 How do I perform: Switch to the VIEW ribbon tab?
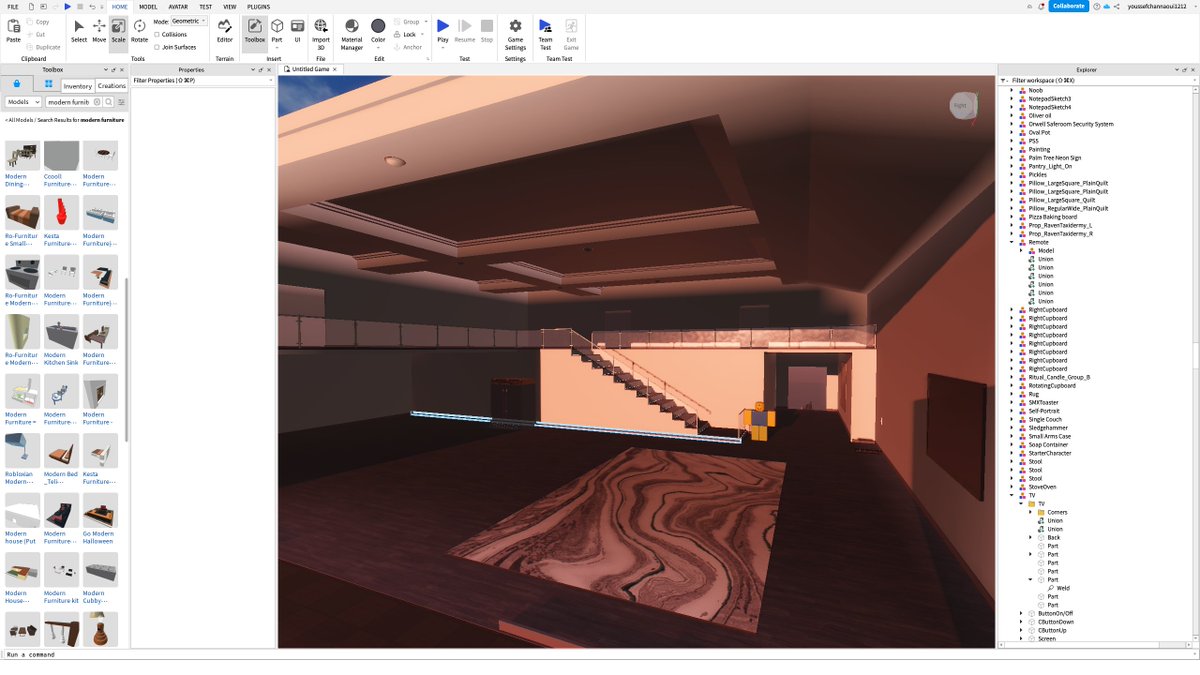pyautogui.click(x=230, y=6)
